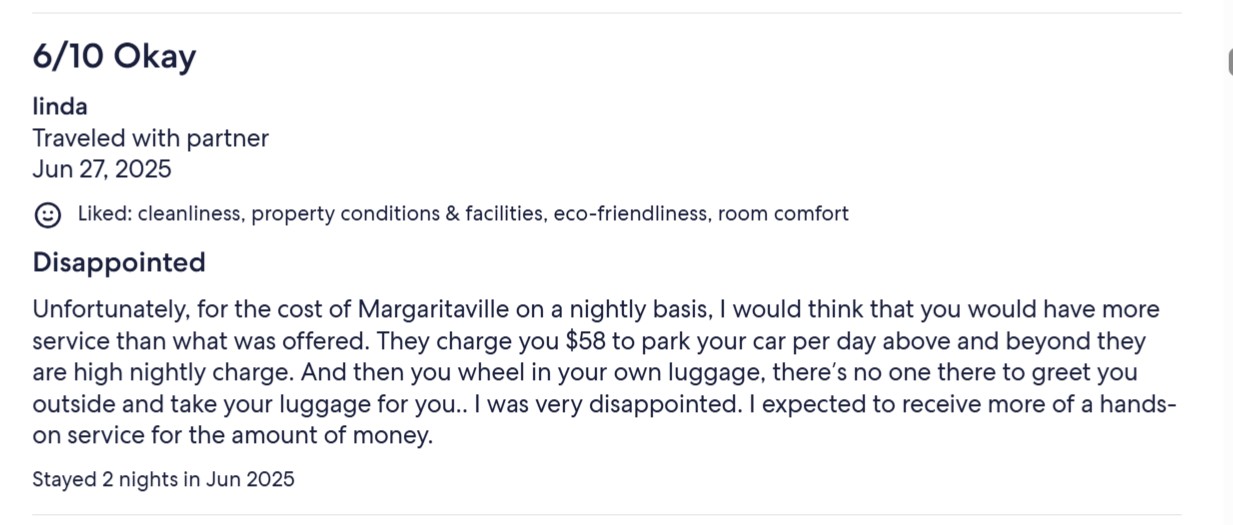This screenshot has width=1233, height=525.
Task: Click "room comfort" in the Liked list
Action: tap(783, 214)
